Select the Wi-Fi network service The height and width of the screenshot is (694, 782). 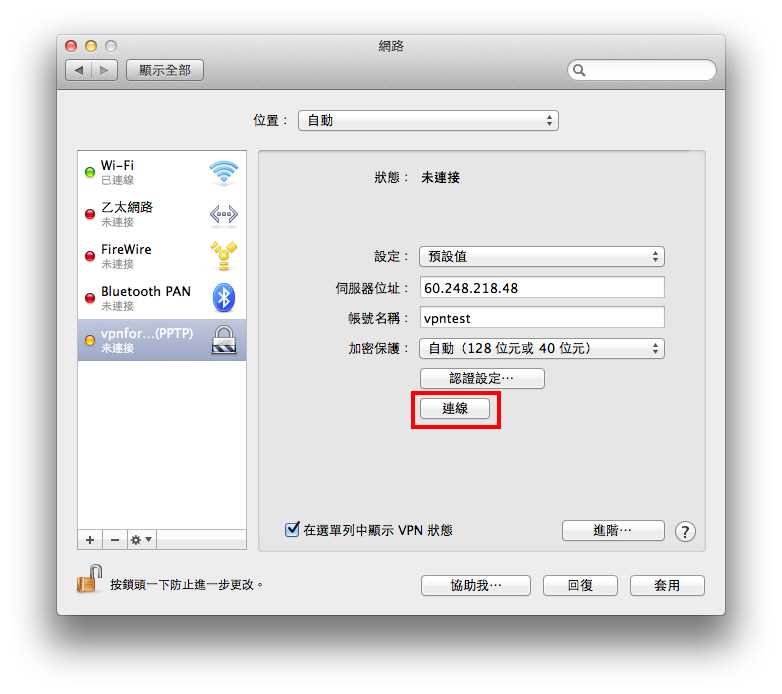click(162, 172)
